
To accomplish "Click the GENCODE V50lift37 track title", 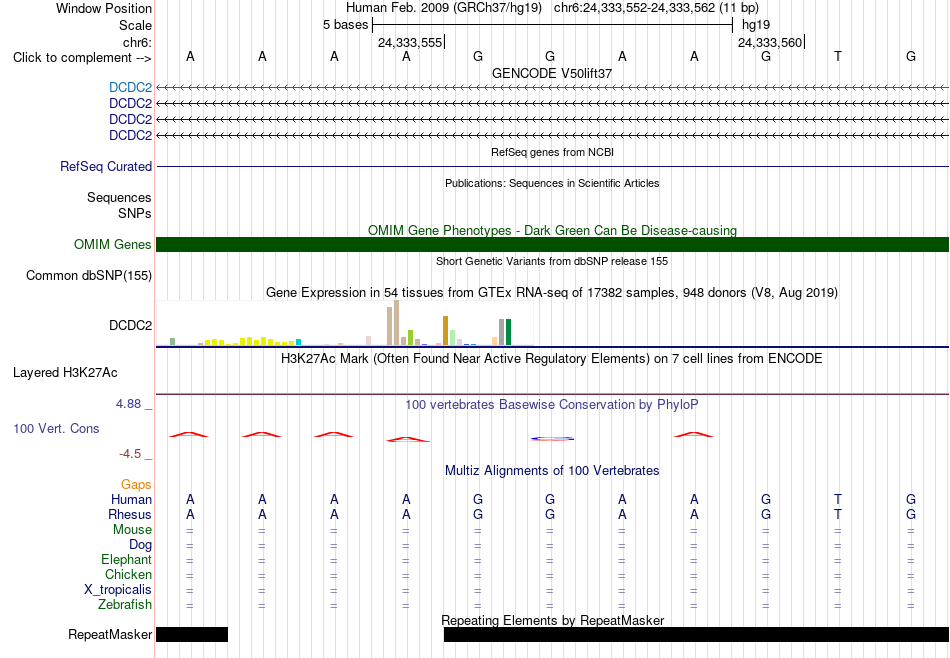I will [552, 73].
